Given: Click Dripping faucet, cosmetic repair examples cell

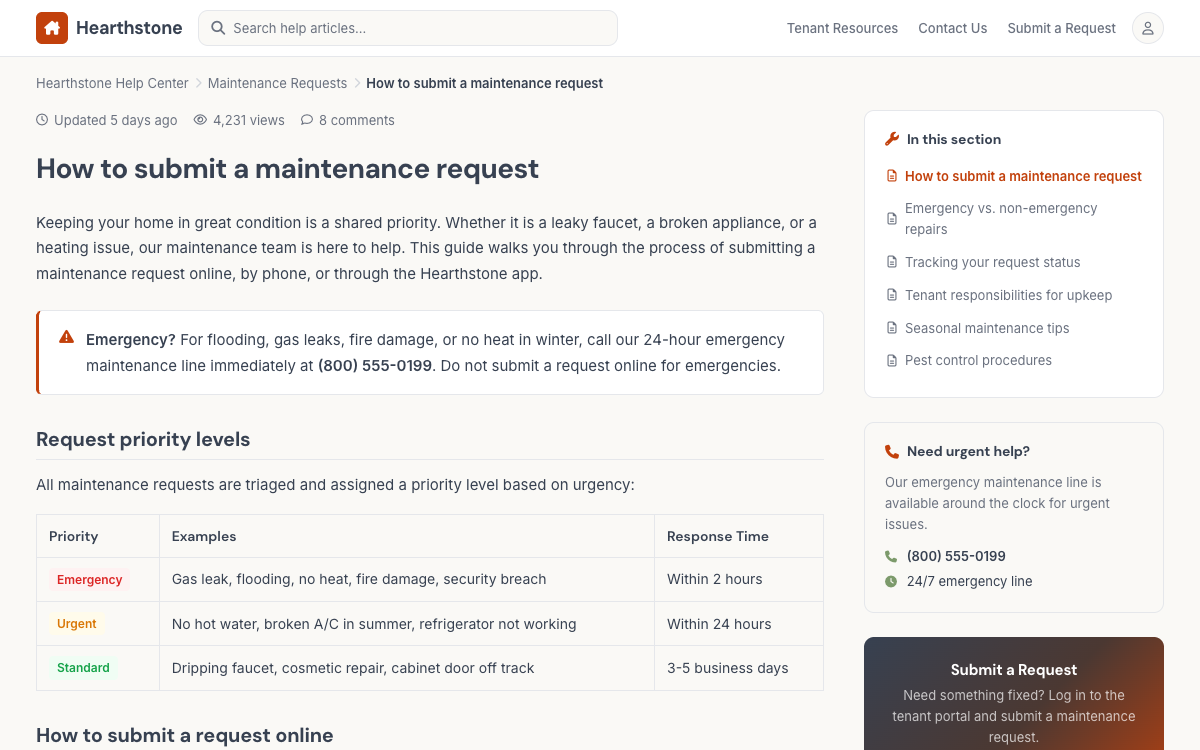Looking at the screenshot, I should pyautogui.click(x=407, y=668).
